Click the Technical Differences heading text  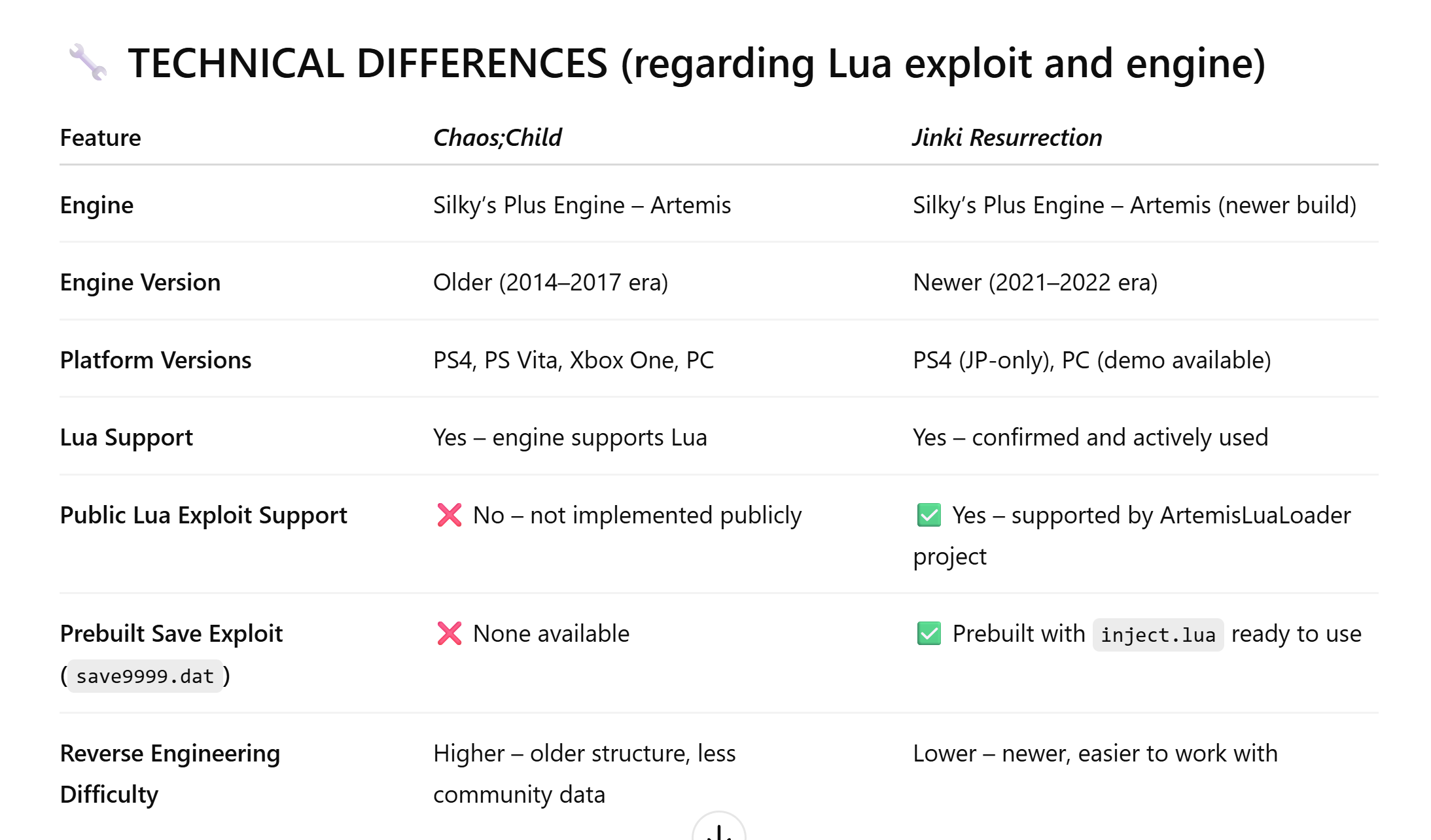coord(696,63)
